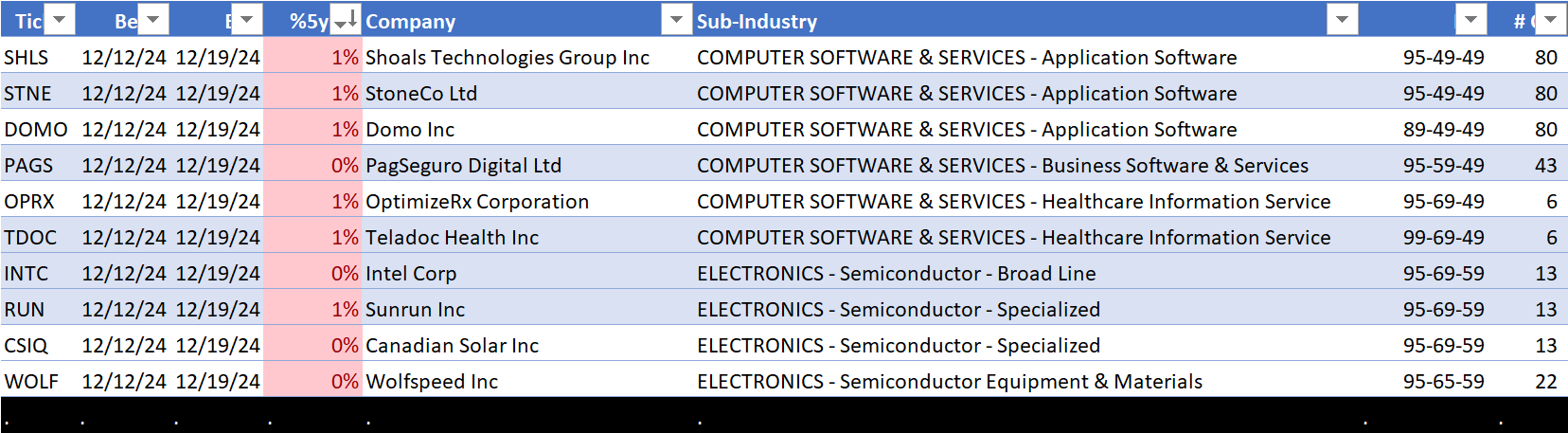Select the value 13 in RUN row
1568x433 pixels.
pyautogui.click(x=1546, y=309)
